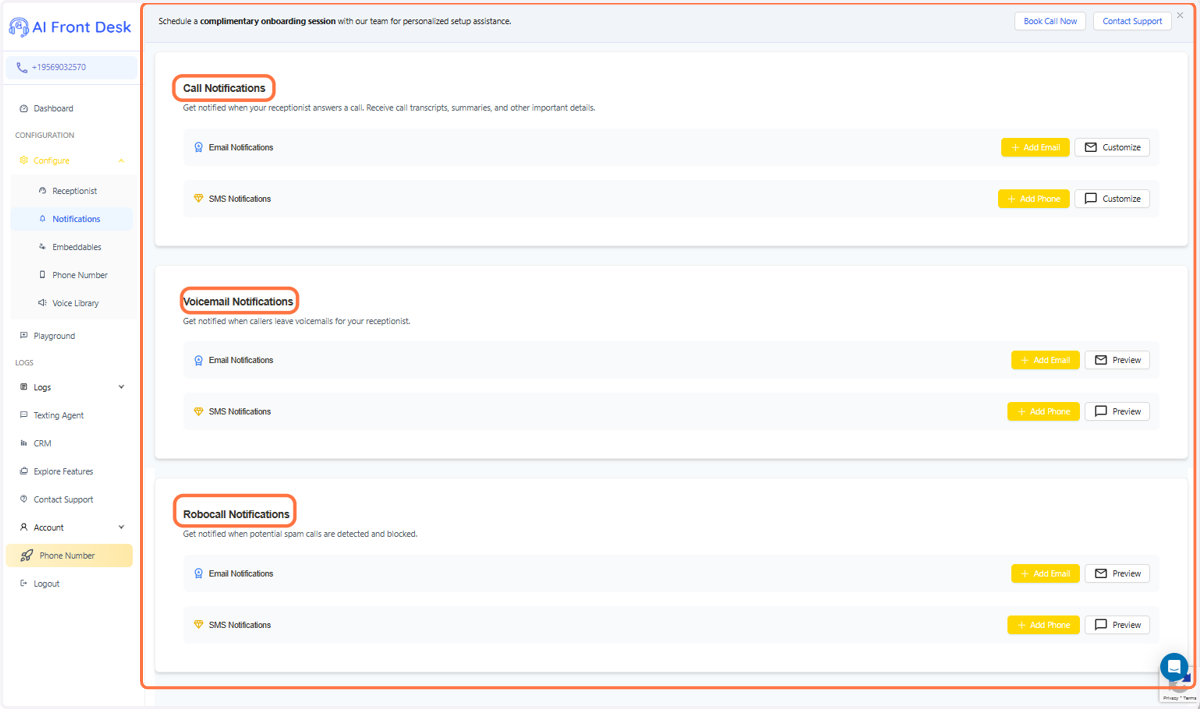This screenshot has width=1200, height=709.
Task: Click the gem icon beside Robocall SMS Notifications
Action: [x=198, y=625]
